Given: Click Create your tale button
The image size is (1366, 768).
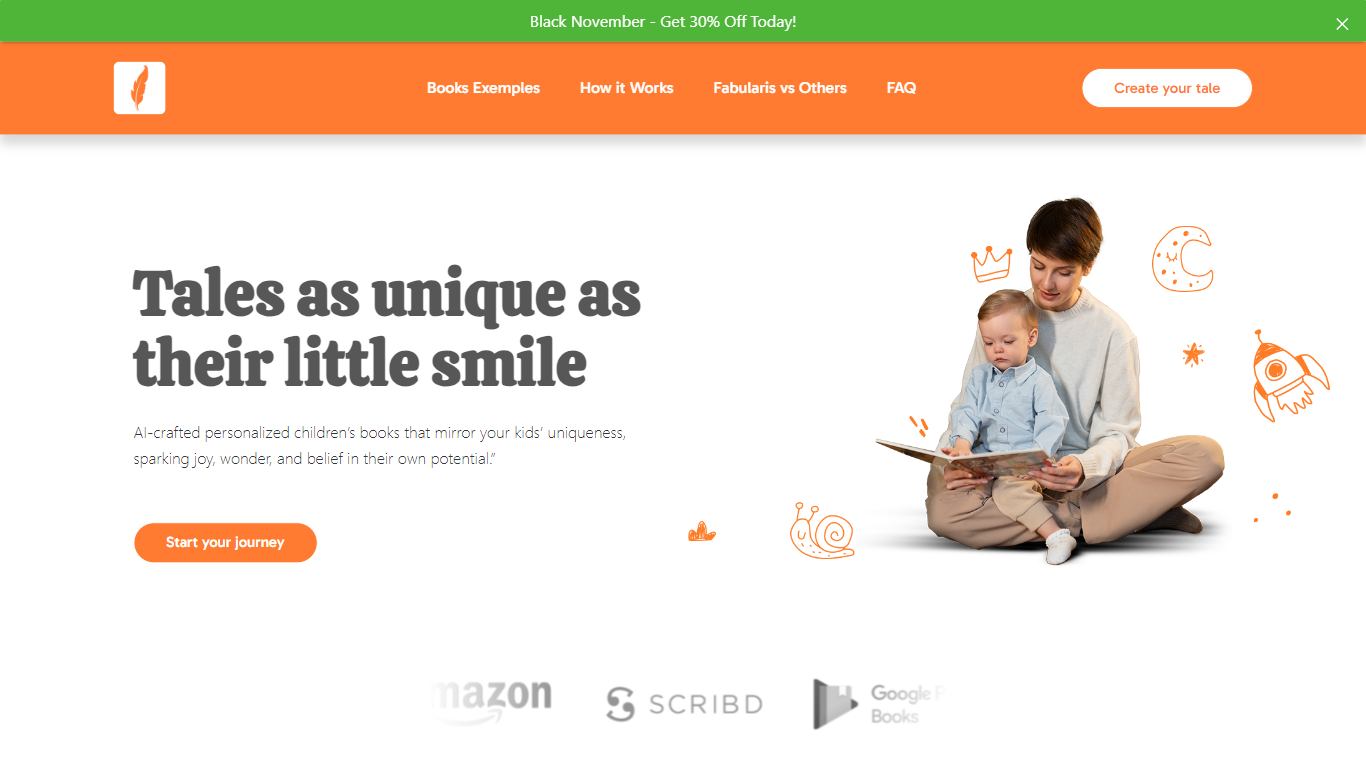Looking at the screenshot, I should click(x=1167, y=88).
